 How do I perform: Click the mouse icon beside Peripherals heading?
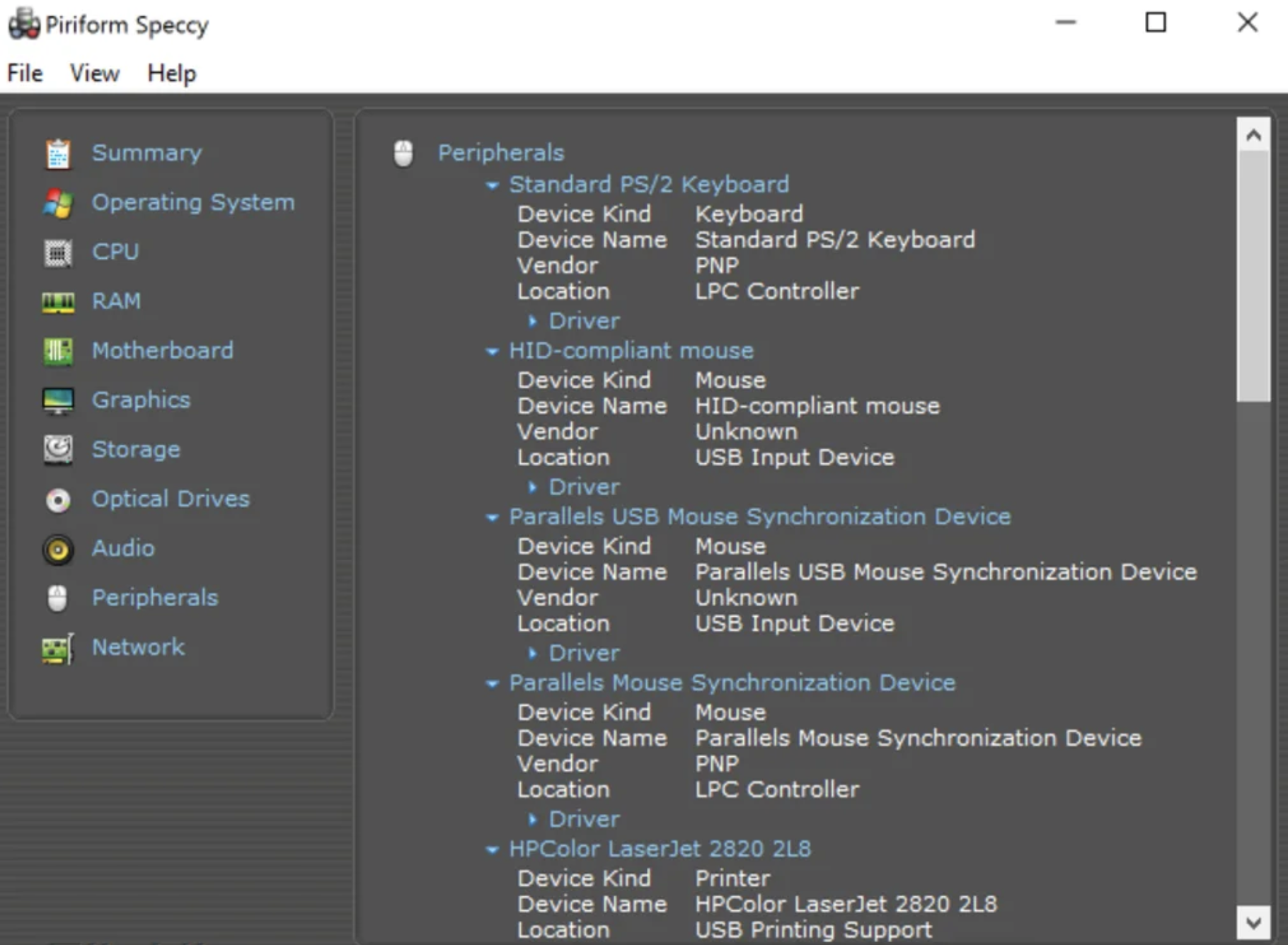[x=403, y=153]
